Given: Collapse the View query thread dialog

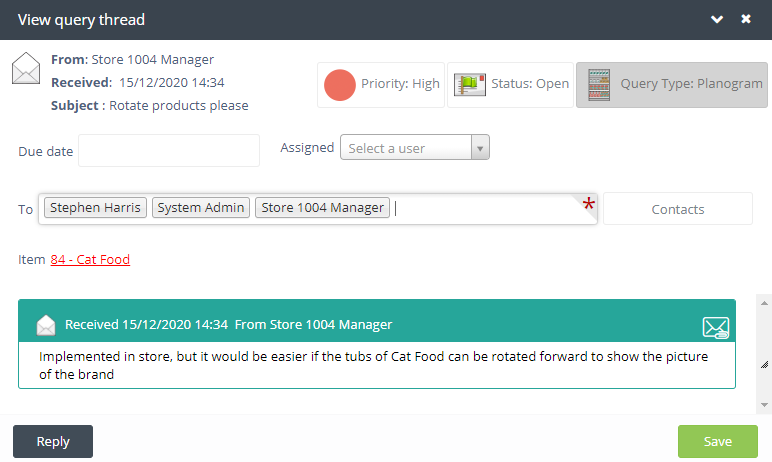Looking at the screenshot, I should [716, 19].
